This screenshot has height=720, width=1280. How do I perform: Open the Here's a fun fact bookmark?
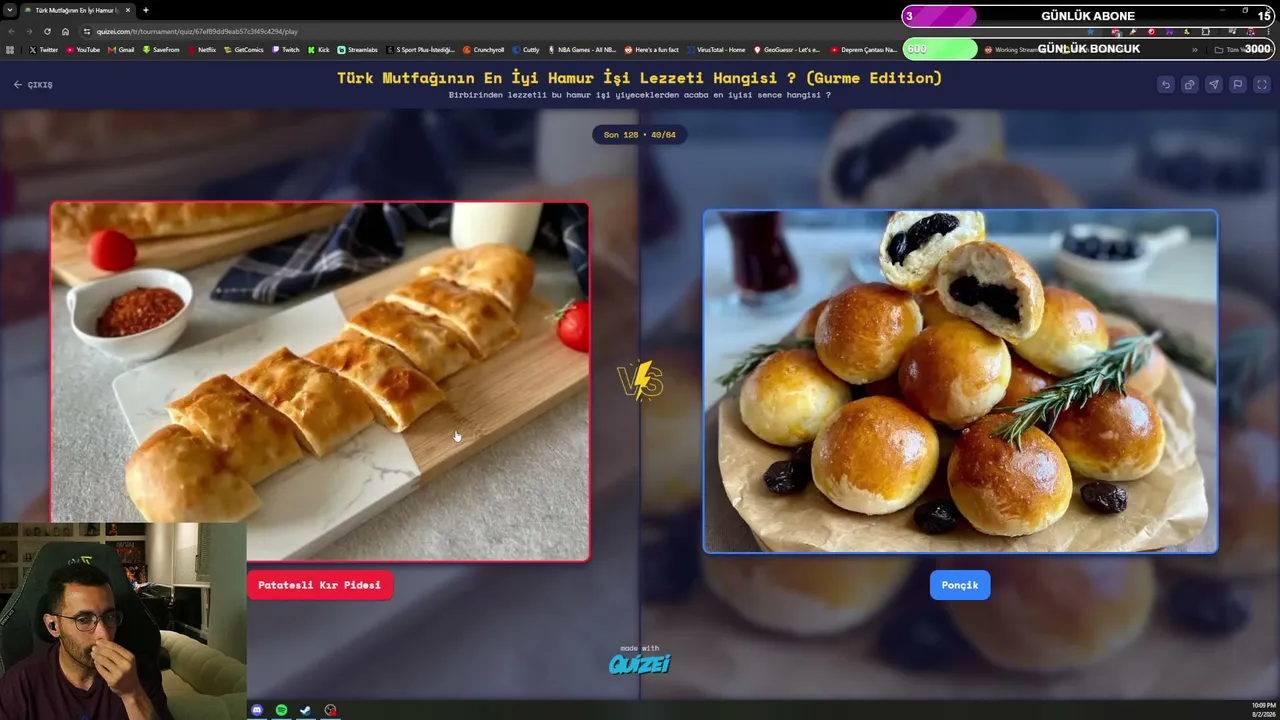click(652, 49)
